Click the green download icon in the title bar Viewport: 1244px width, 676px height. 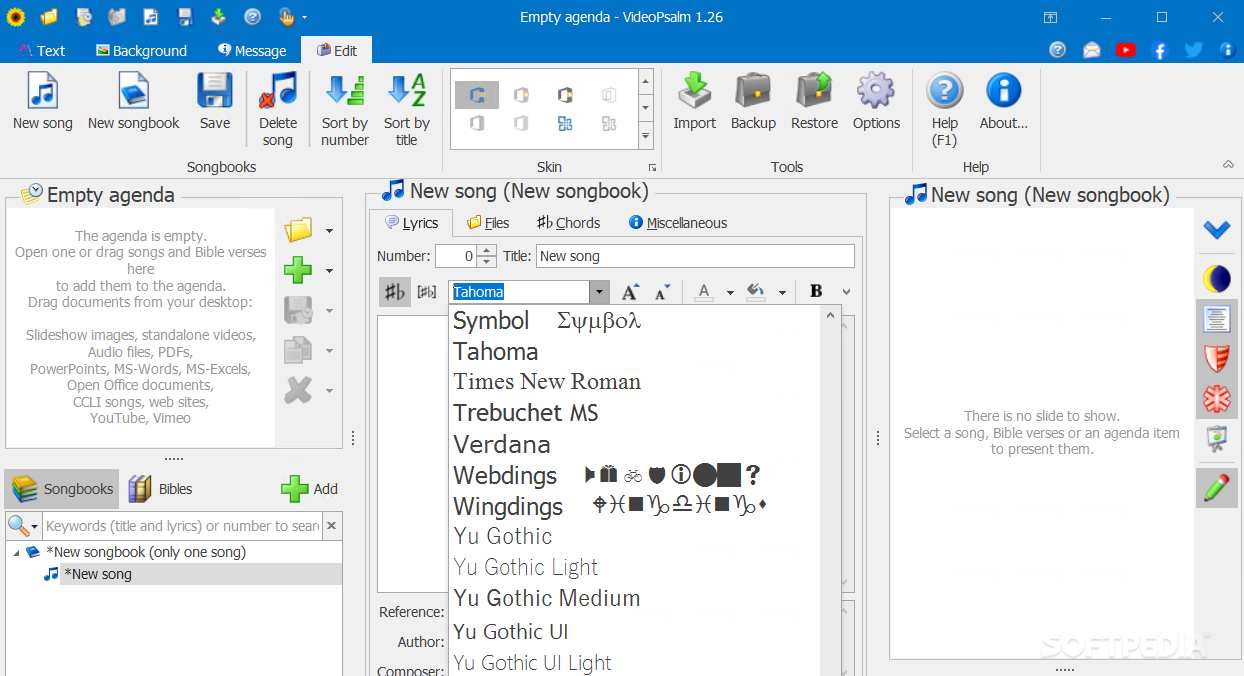218,17
